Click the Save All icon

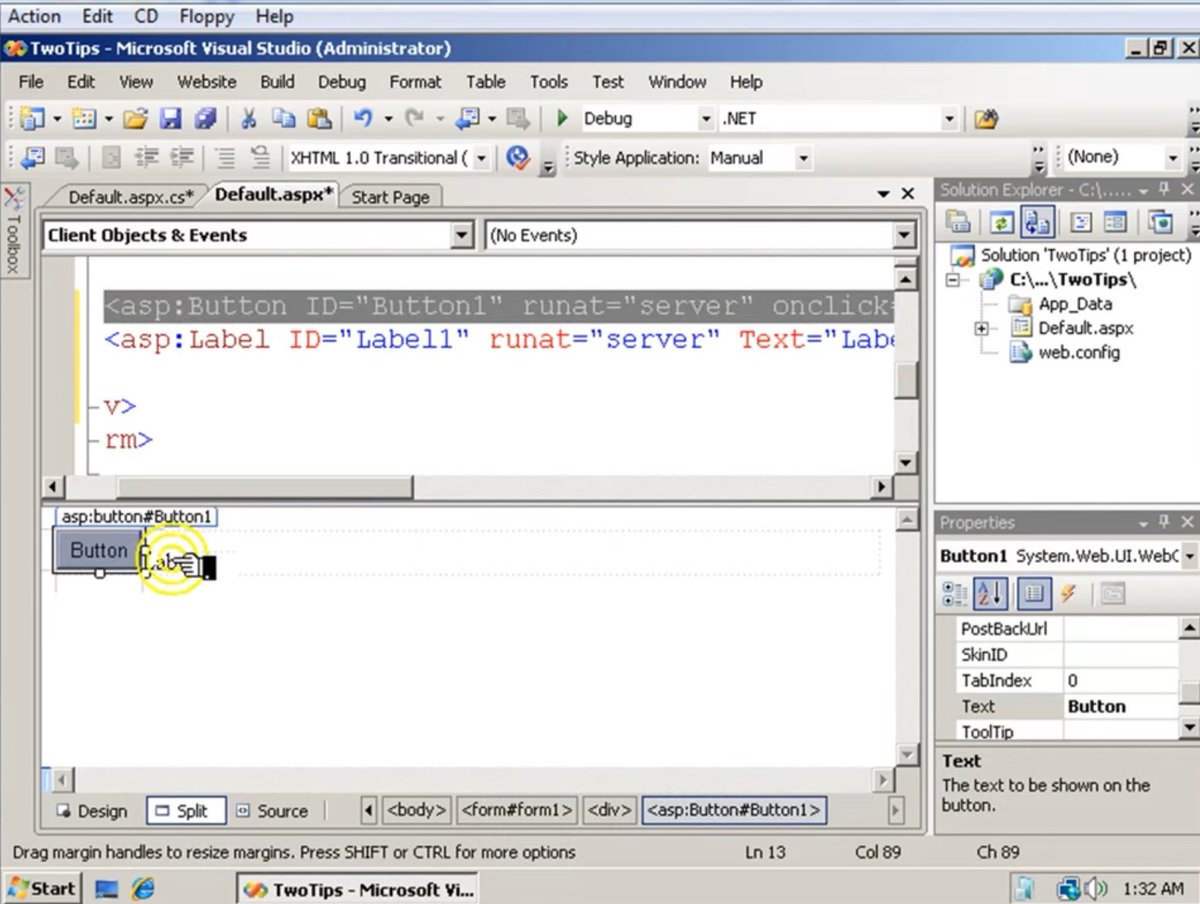click(205, 118)
